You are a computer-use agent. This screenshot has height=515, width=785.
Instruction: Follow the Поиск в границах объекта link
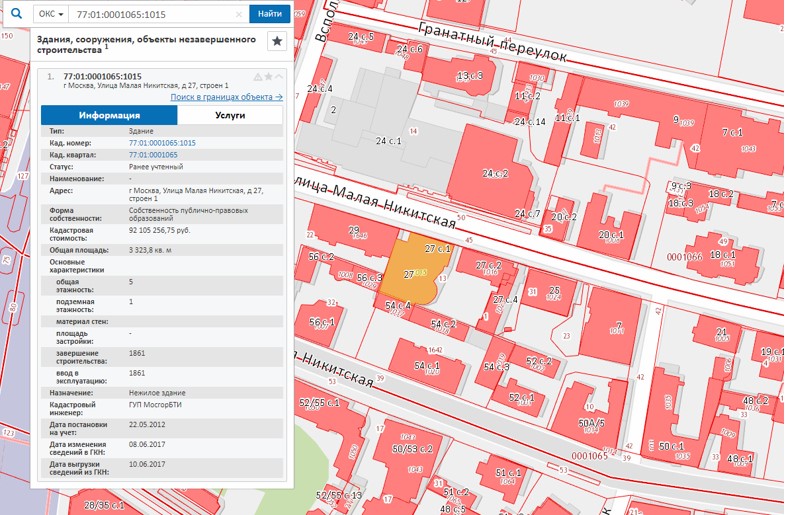(226, 97)
